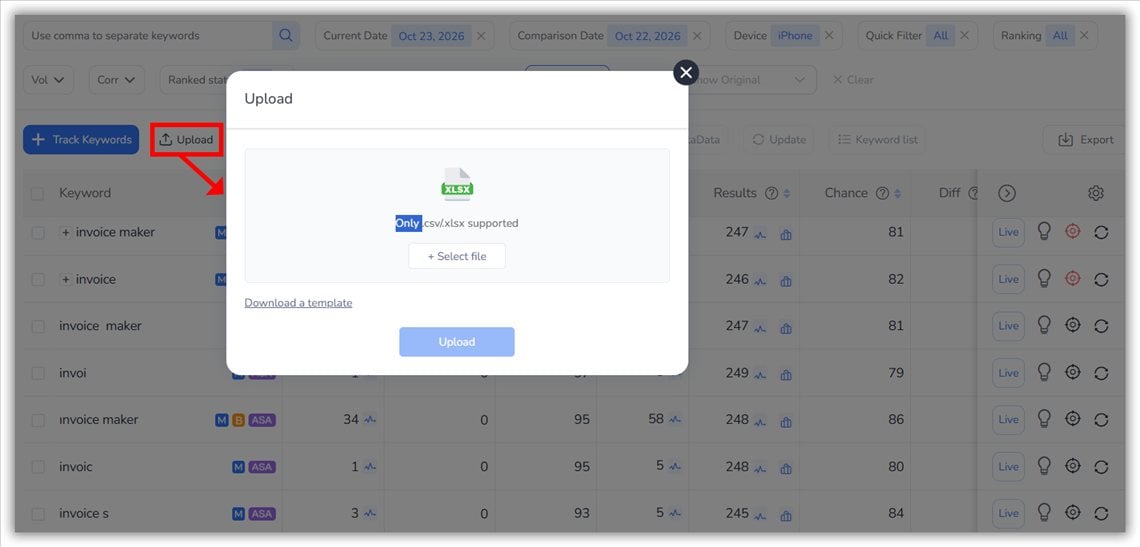Image resolution: width=1140 pixels, height=547 pixels.
Task: Remove the Current Date filter with its X
Action: (481, 36)
